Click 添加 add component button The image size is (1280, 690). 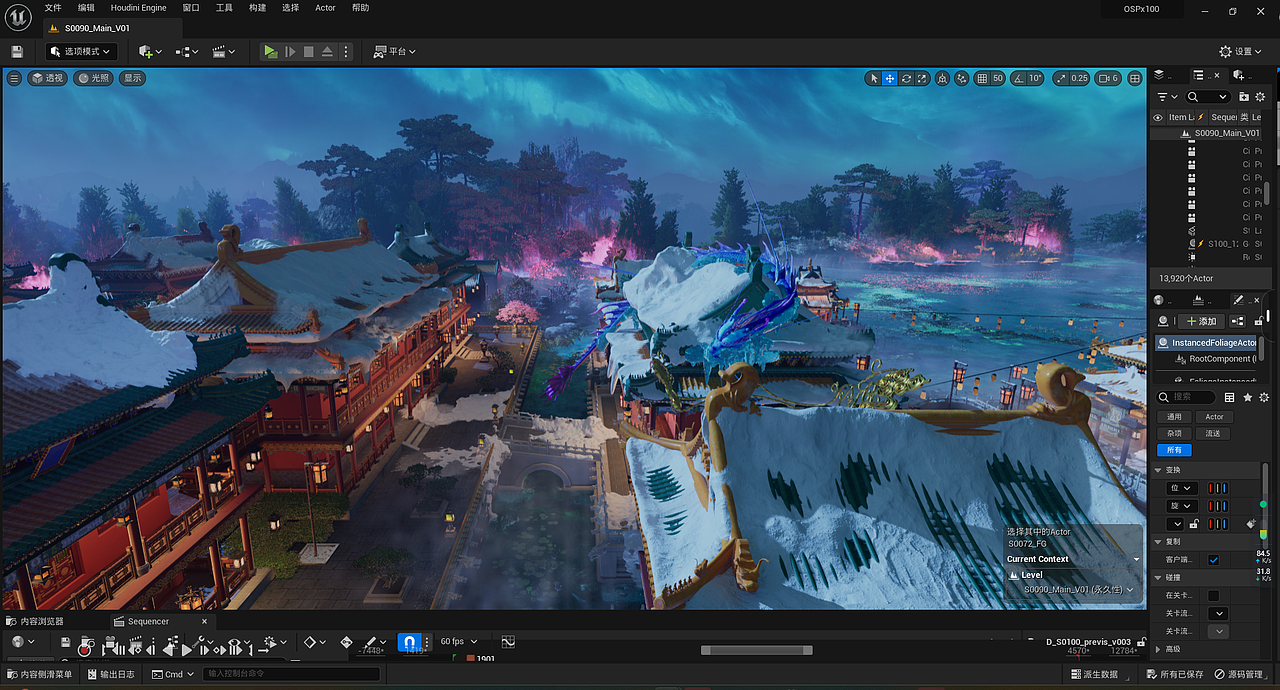[1201, 321]
